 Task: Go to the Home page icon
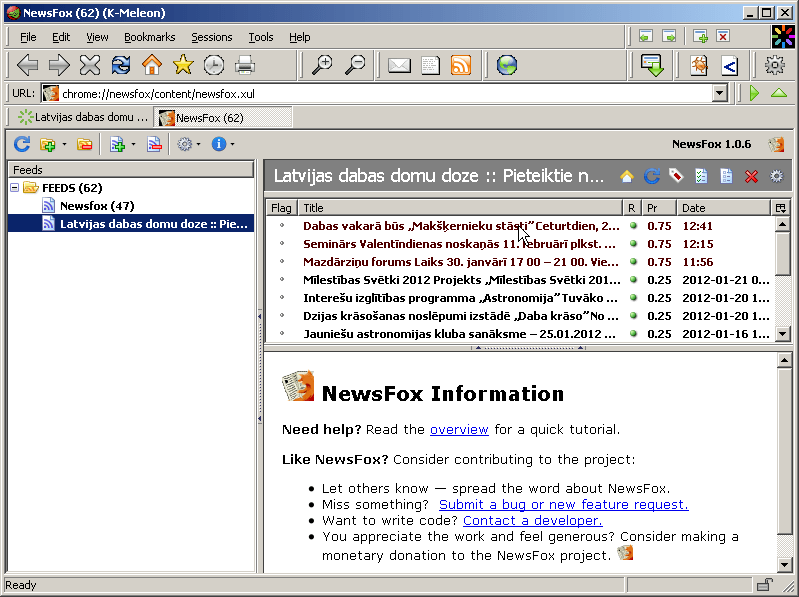click(152, 65)
